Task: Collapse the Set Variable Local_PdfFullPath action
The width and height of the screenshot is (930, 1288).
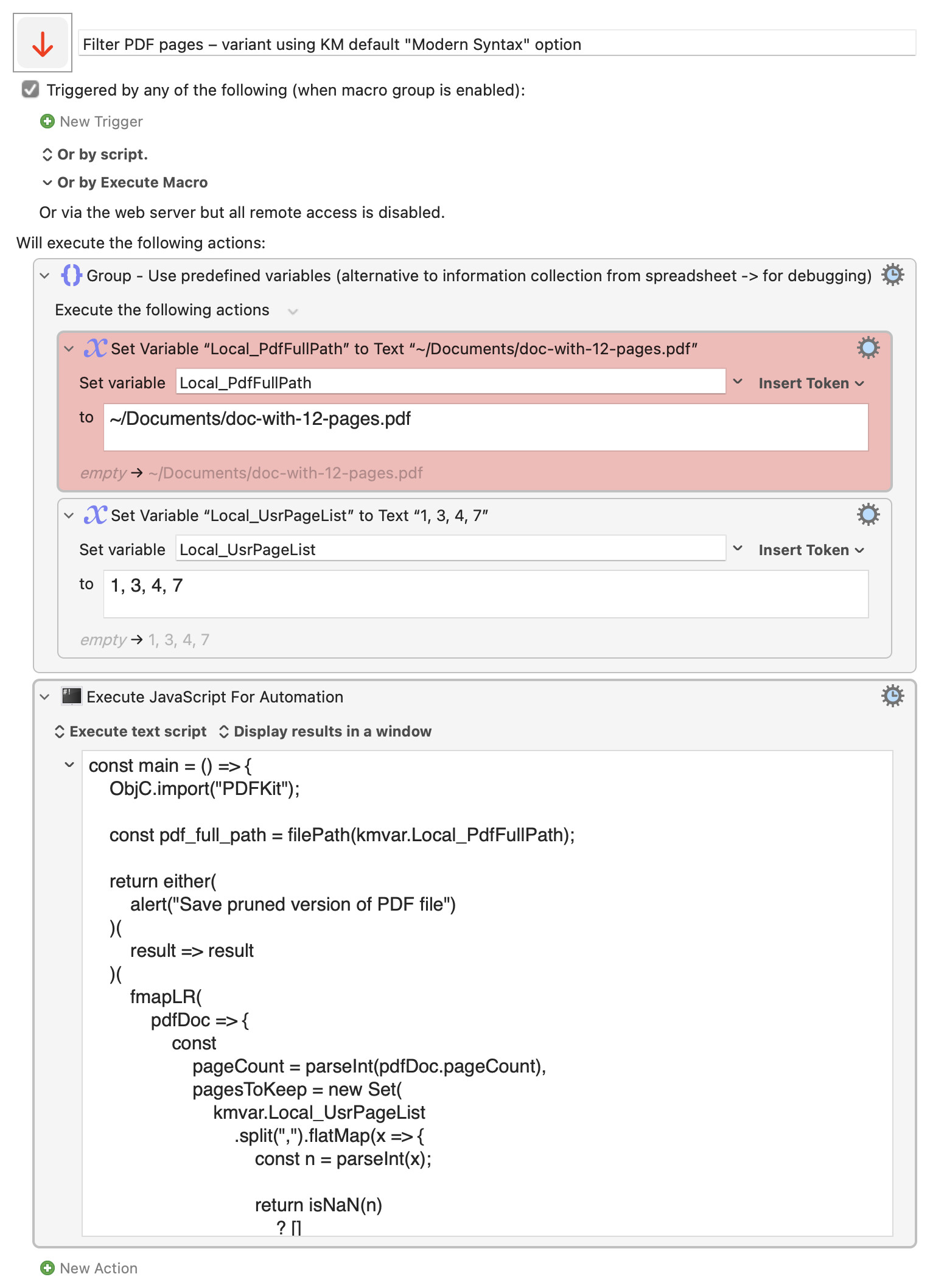Action: 69,349
